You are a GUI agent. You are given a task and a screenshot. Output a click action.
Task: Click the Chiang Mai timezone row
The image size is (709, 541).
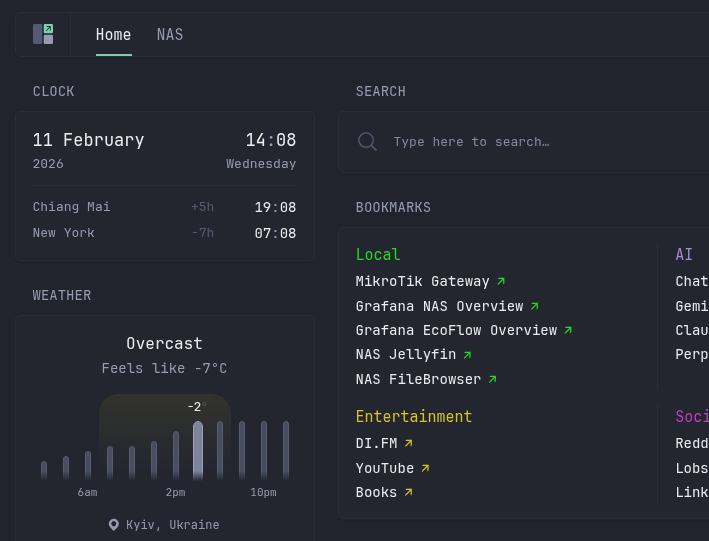164,207
